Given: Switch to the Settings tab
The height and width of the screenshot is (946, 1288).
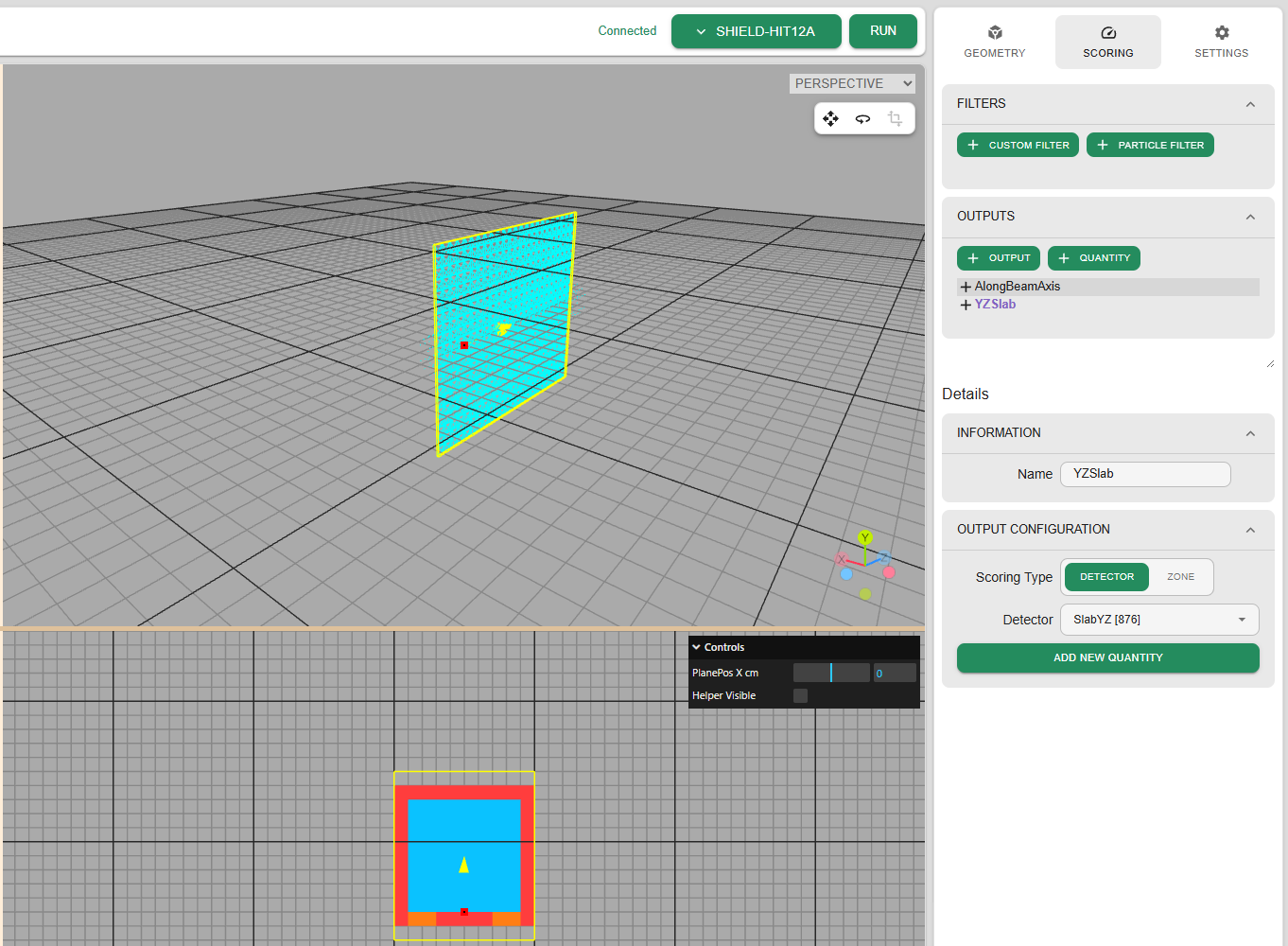Looking at the screenshot, I should click(x=1222, y=42).
